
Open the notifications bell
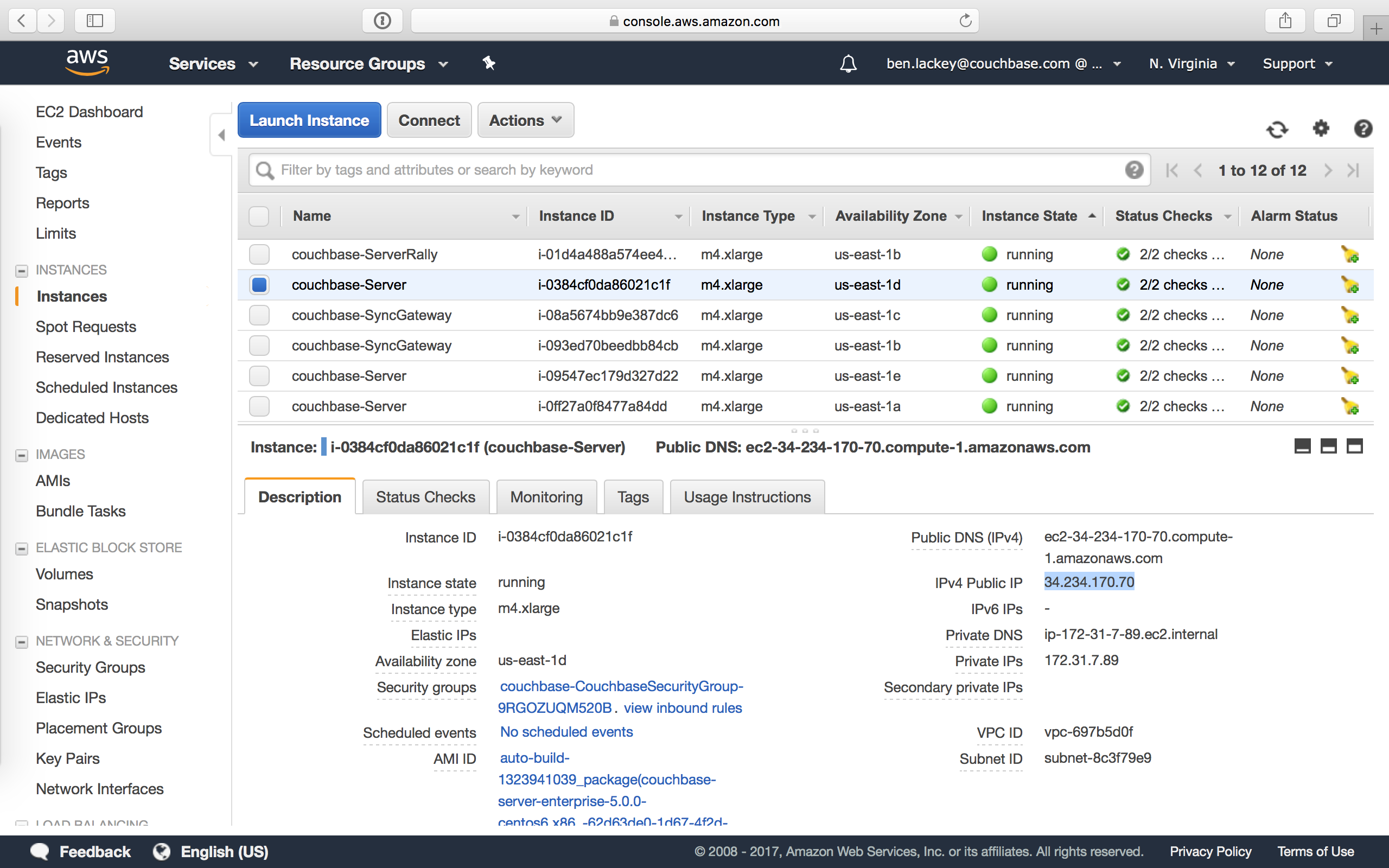[x=849, y=63]
